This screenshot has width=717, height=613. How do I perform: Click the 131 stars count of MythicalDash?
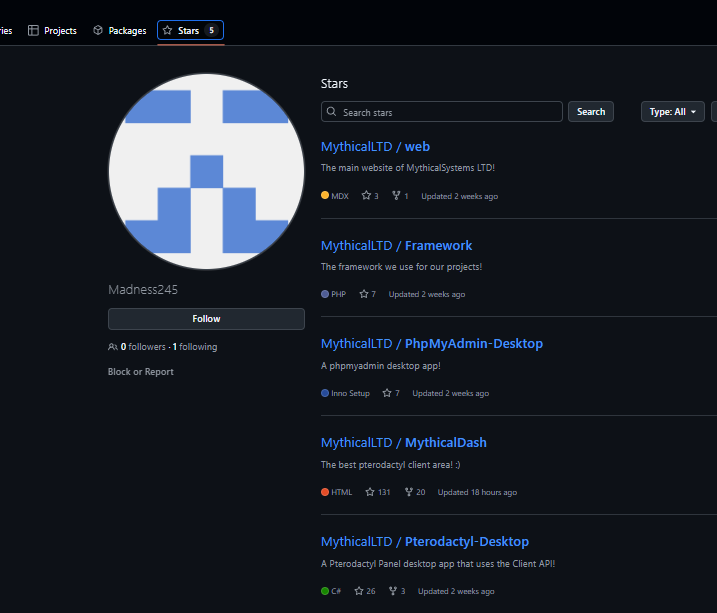point(384,492)
